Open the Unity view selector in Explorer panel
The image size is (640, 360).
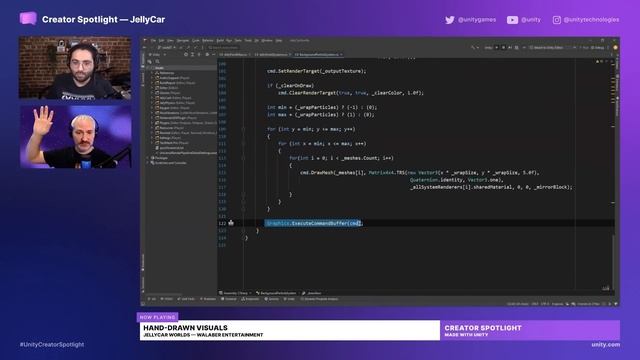tap(157, 55)
